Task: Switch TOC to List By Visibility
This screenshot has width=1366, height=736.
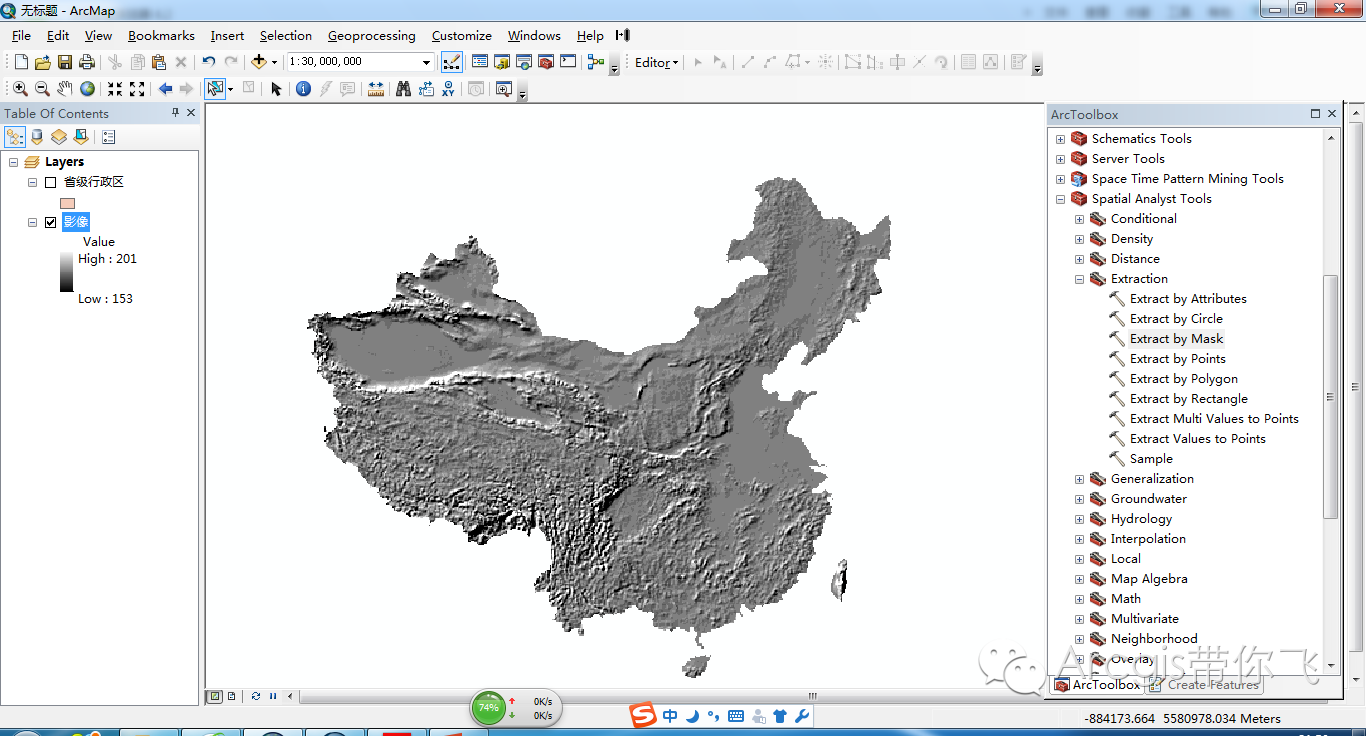Action: click(59, 137)
